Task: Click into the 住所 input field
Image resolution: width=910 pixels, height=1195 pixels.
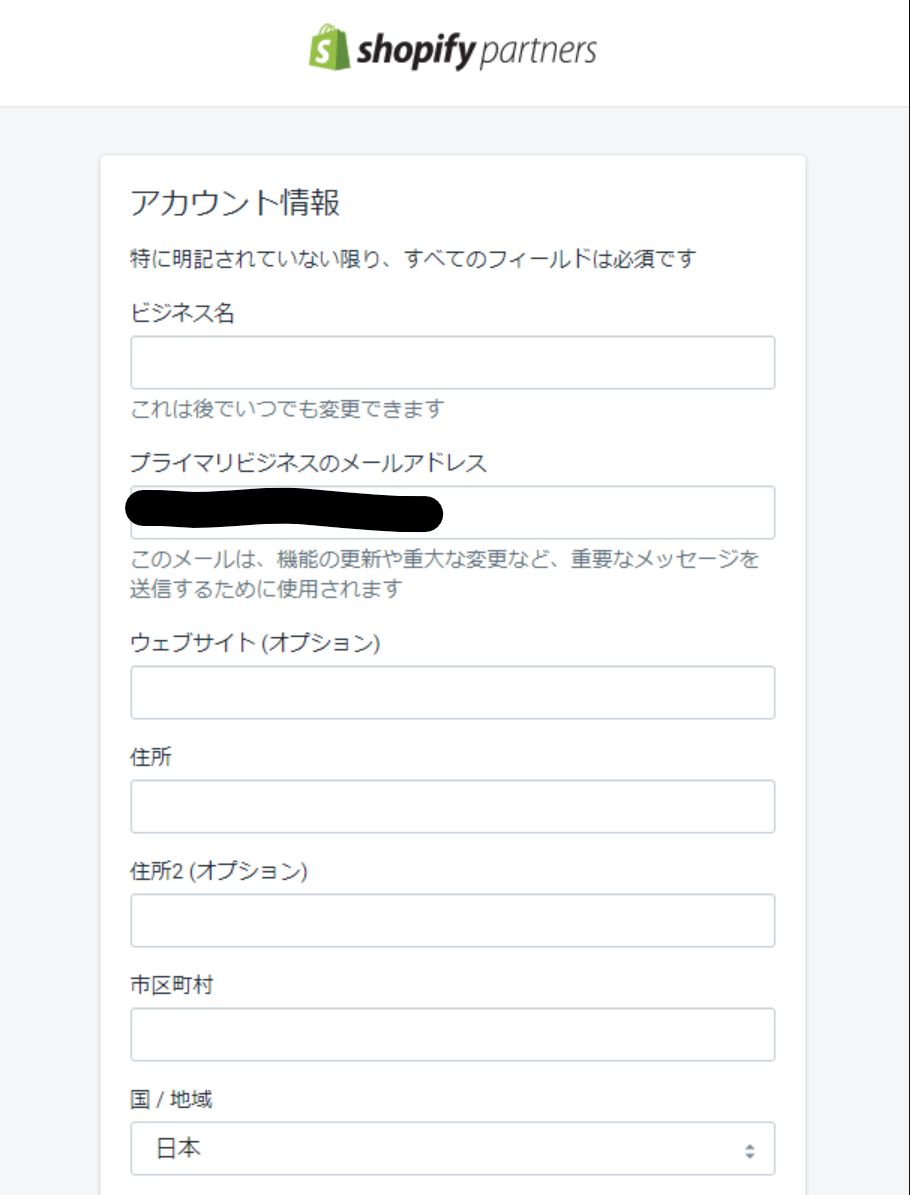Action: click(453, 806)
